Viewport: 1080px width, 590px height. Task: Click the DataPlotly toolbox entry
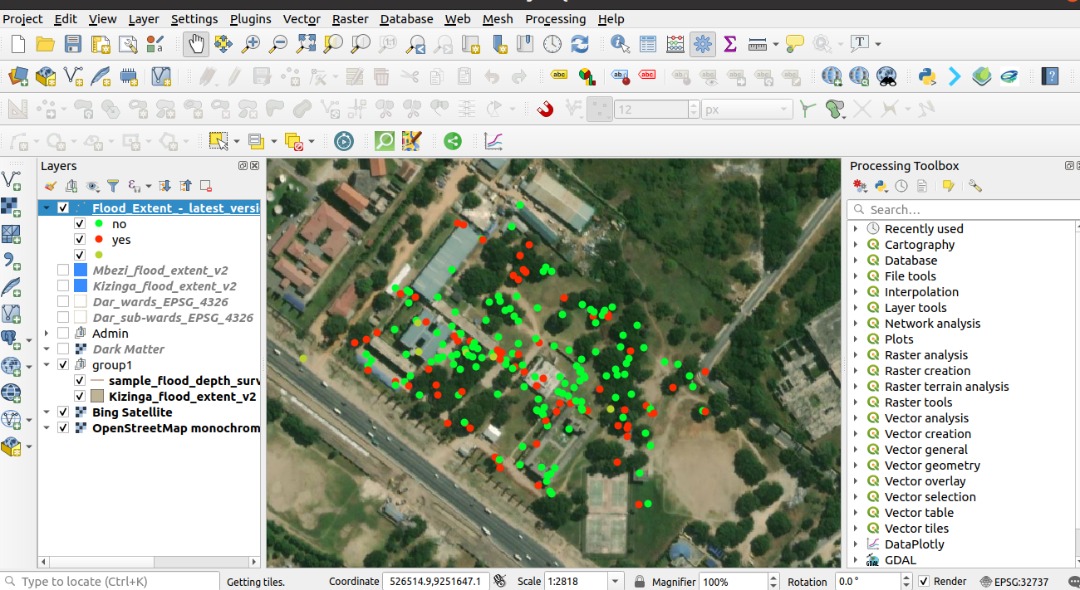click(914, 544)
